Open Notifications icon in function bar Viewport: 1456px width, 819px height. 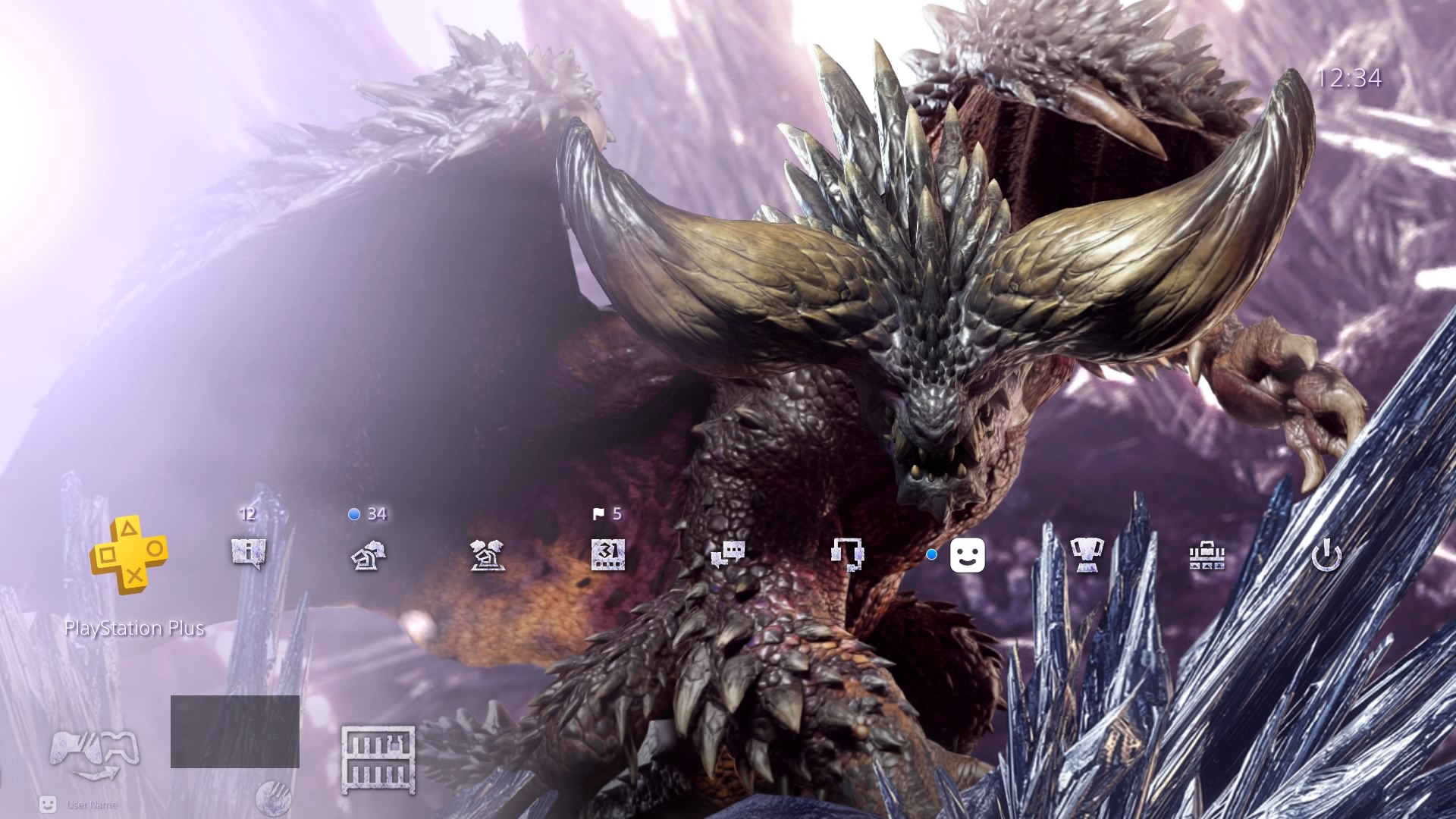(x=249, y=554)
